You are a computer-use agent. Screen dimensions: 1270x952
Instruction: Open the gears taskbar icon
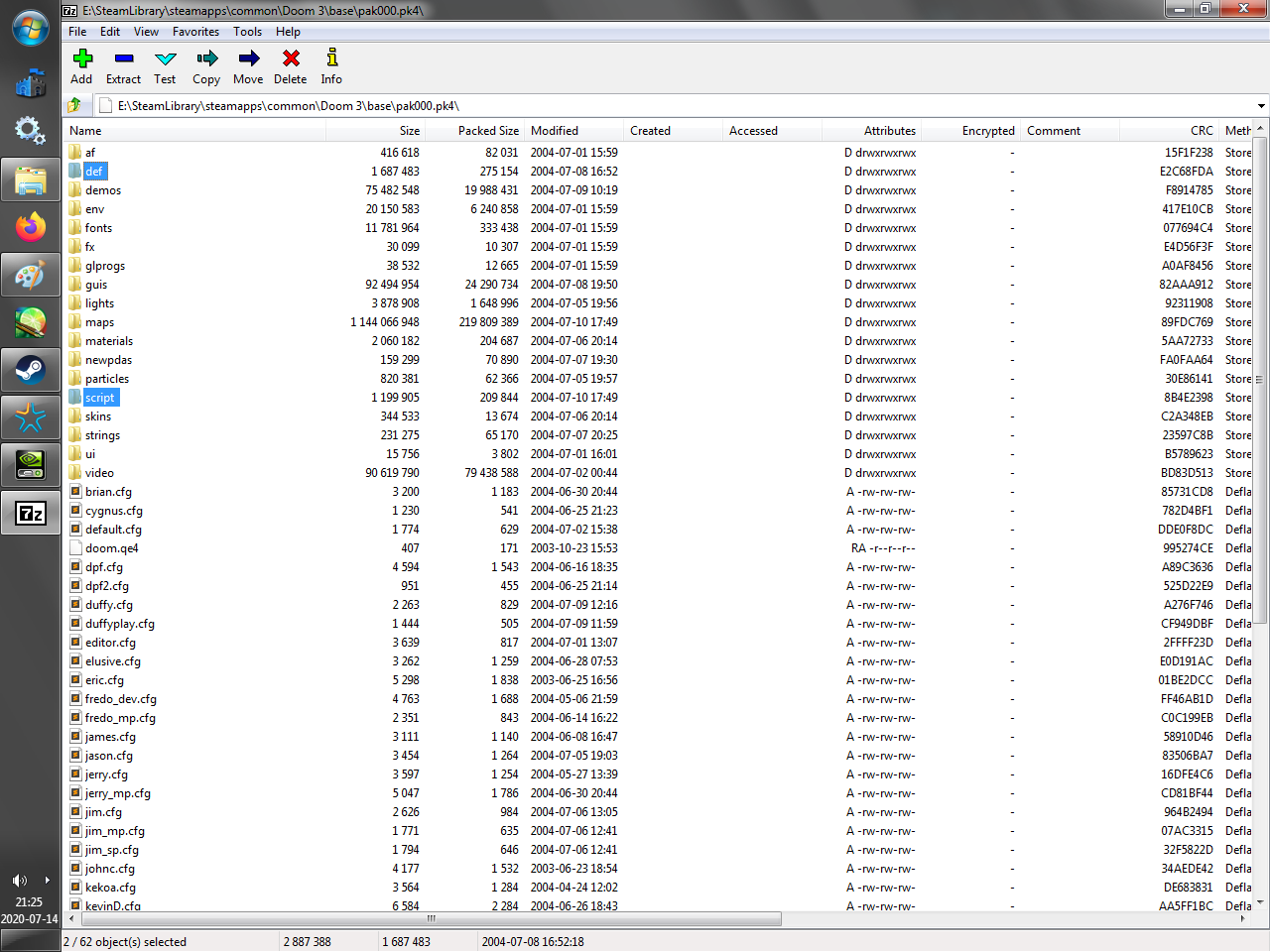click(x=31, y=131)
